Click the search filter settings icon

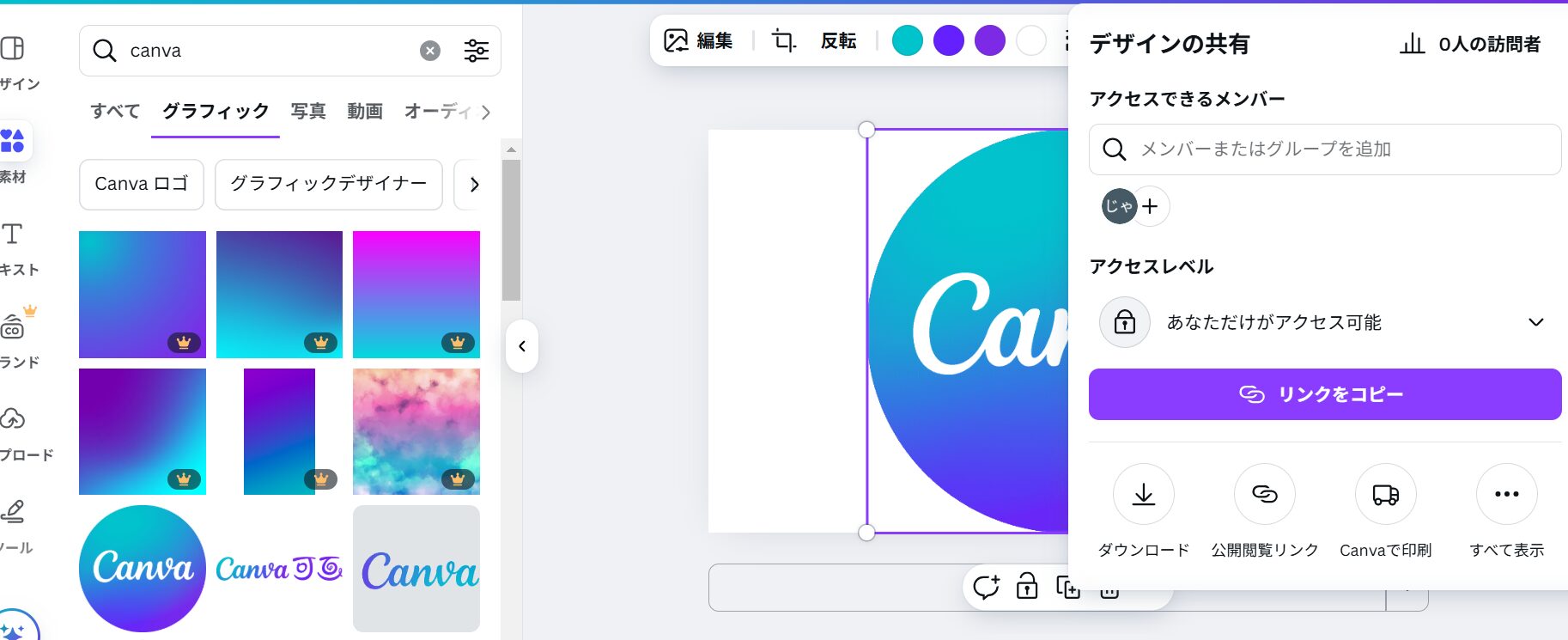(x=476, y=51)
